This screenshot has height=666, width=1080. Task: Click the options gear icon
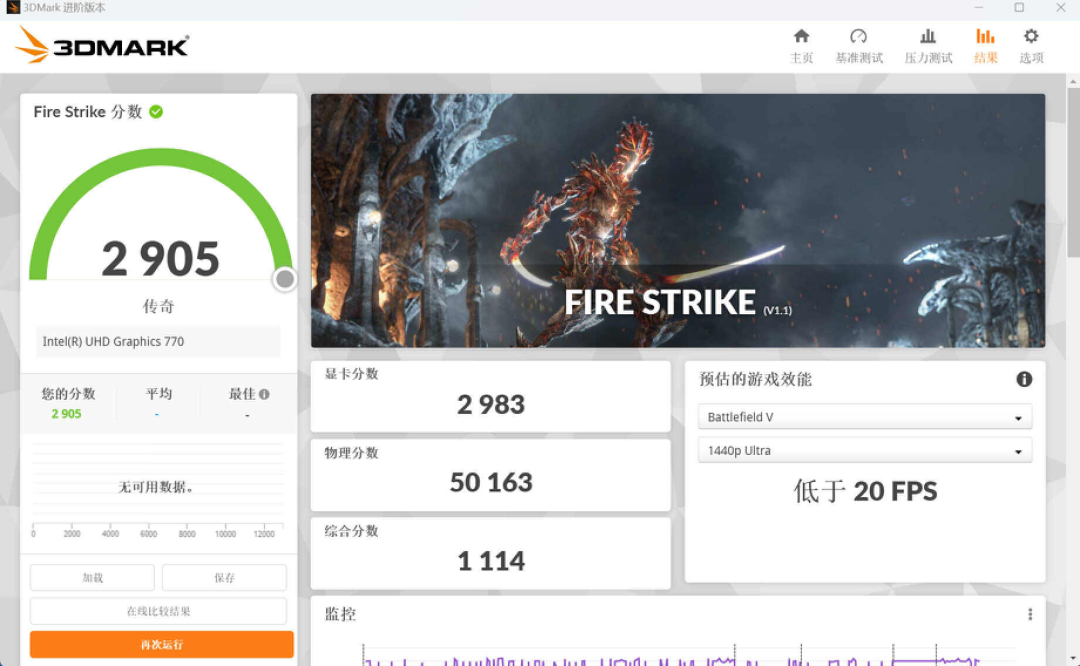click(x=1031, y=36)
